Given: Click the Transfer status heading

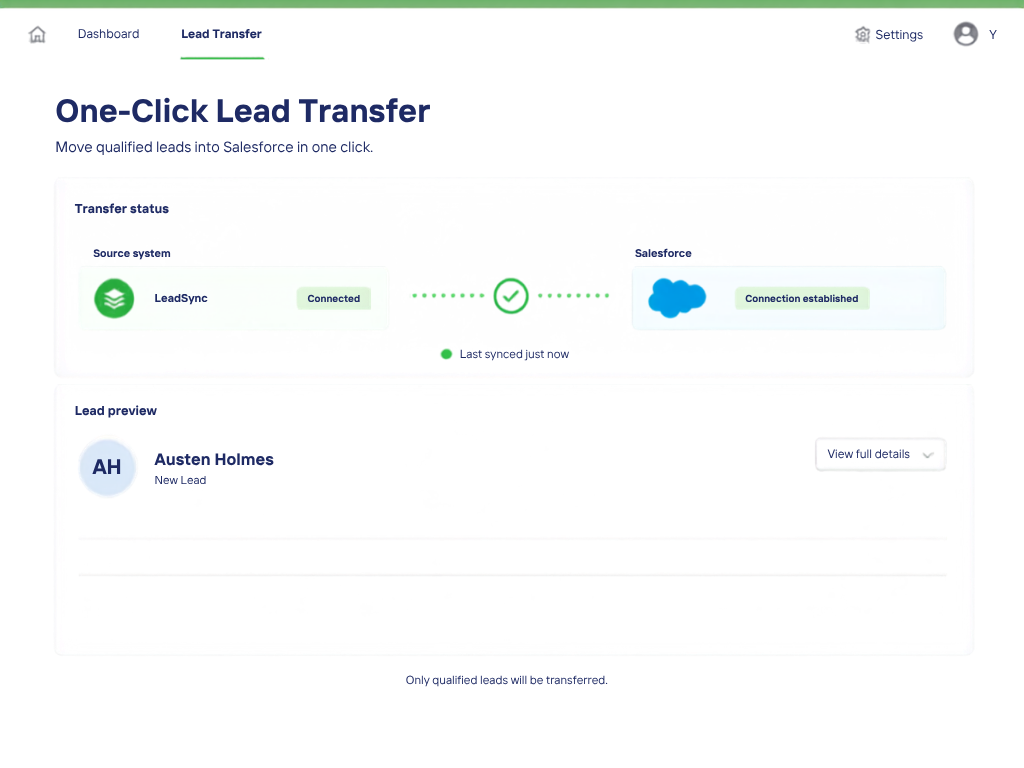Looking at the screenshot, I should (x=121, y=209).
